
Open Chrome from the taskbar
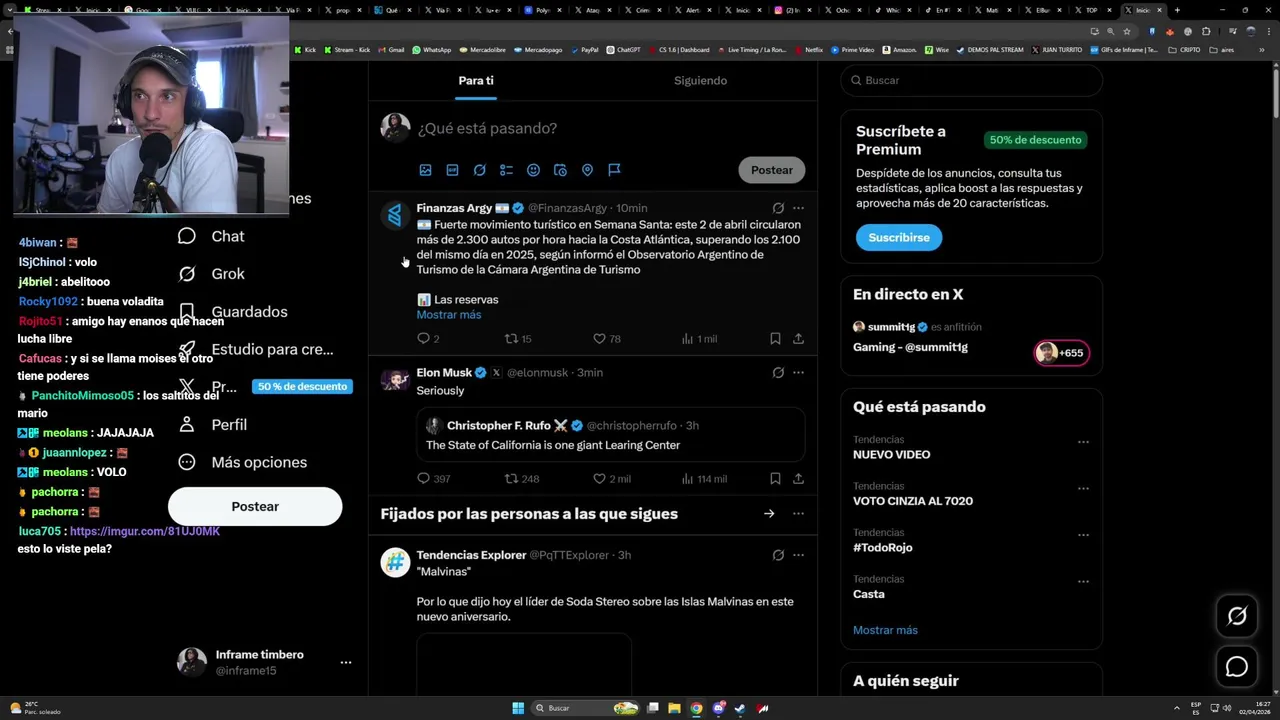pos(696,708)
